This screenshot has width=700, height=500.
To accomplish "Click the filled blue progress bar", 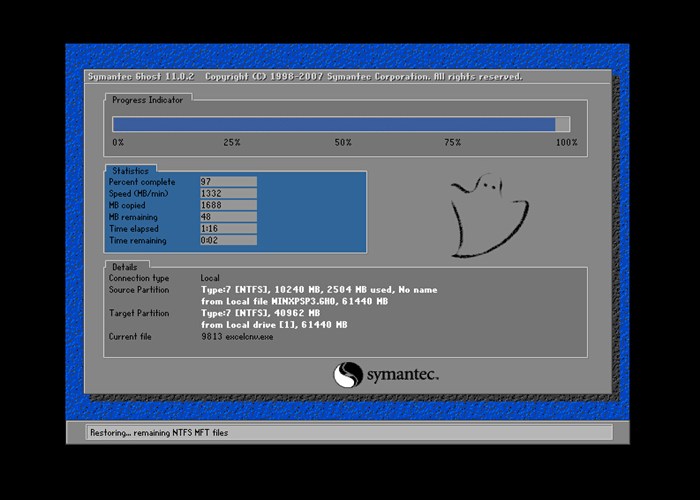I will pyautogui.click(x=333, y=124).
